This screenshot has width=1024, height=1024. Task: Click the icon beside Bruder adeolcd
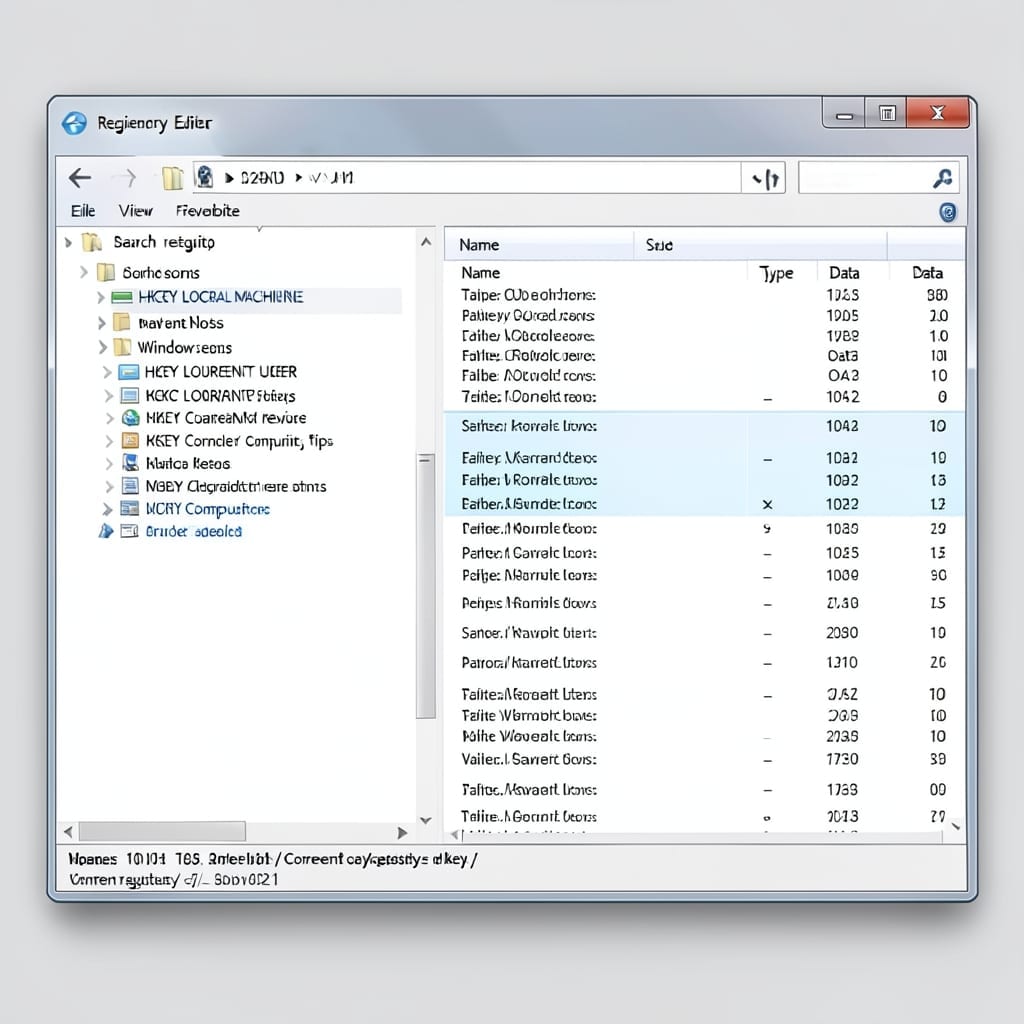coord(129,531)
